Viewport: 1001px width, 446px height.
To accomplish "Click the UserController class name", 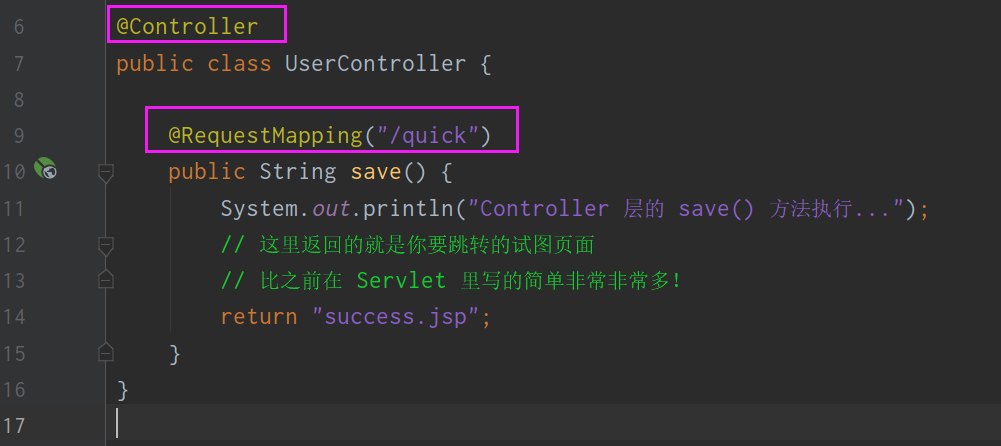I will [x=375, y=64].
